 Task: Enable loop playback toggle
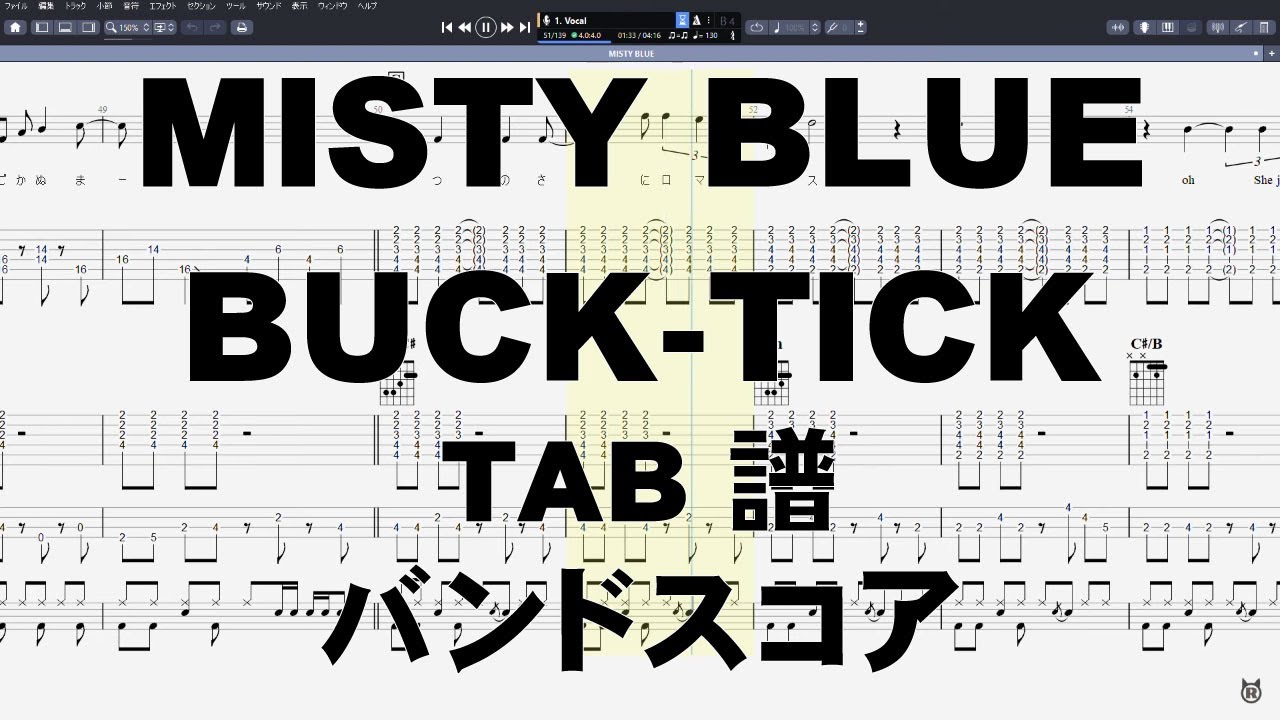click(757, 27)
